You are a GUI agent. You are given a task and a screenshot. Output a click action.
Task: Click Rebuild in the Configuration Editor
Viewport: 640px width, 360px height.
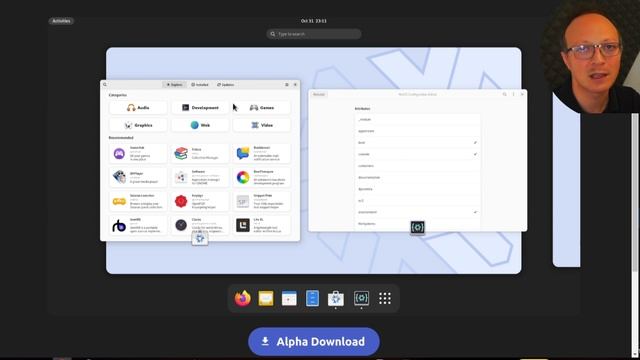(319, 94)
